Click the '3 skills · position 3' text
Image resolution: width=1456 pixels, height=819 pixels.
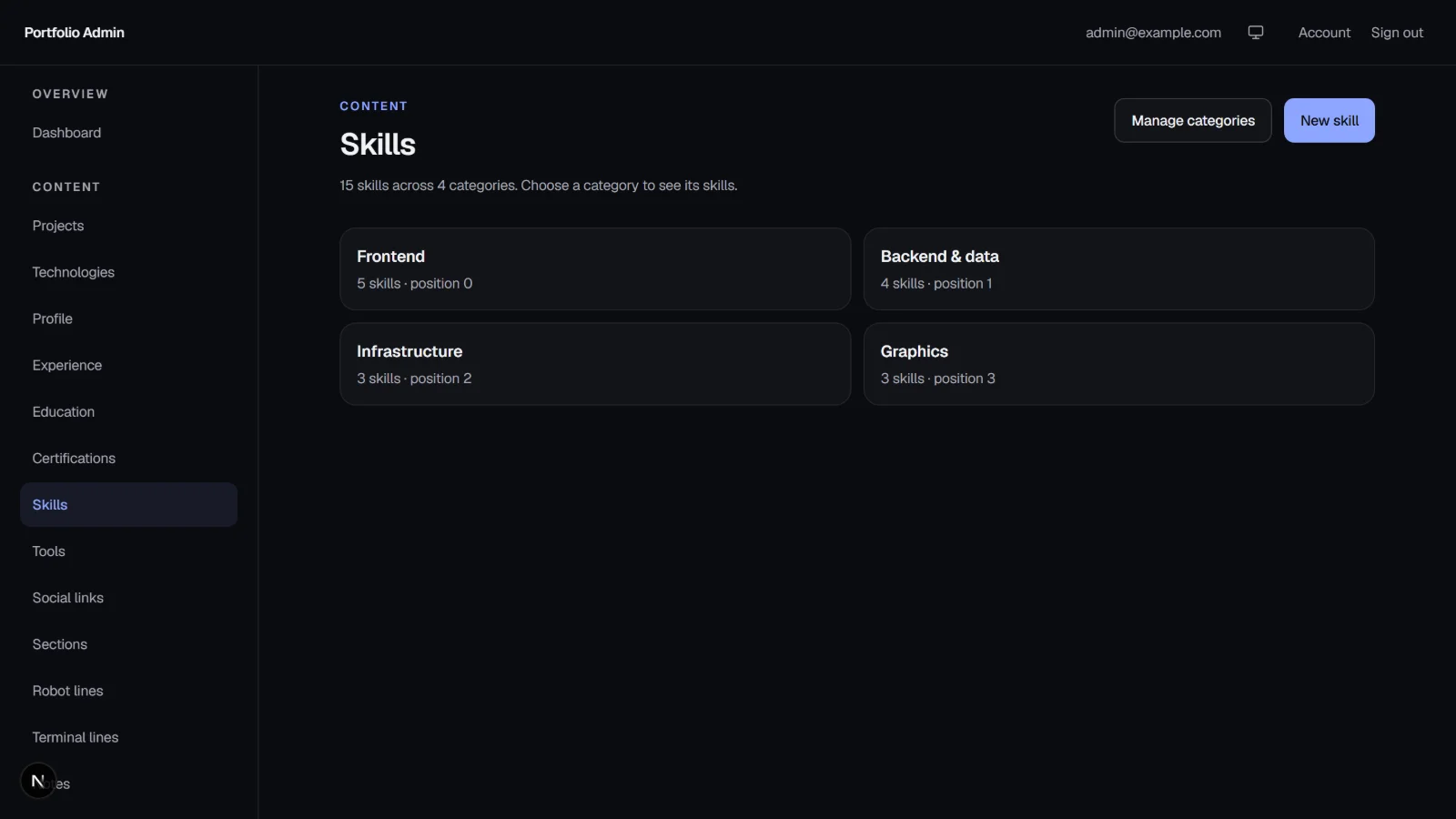(937, 378)
